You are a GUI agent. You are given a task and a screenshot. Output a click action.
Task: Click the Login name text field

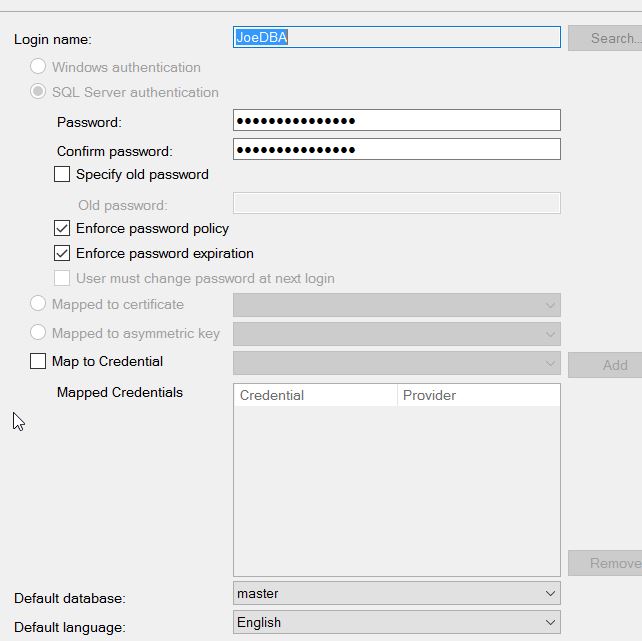[x=396, y=38]
